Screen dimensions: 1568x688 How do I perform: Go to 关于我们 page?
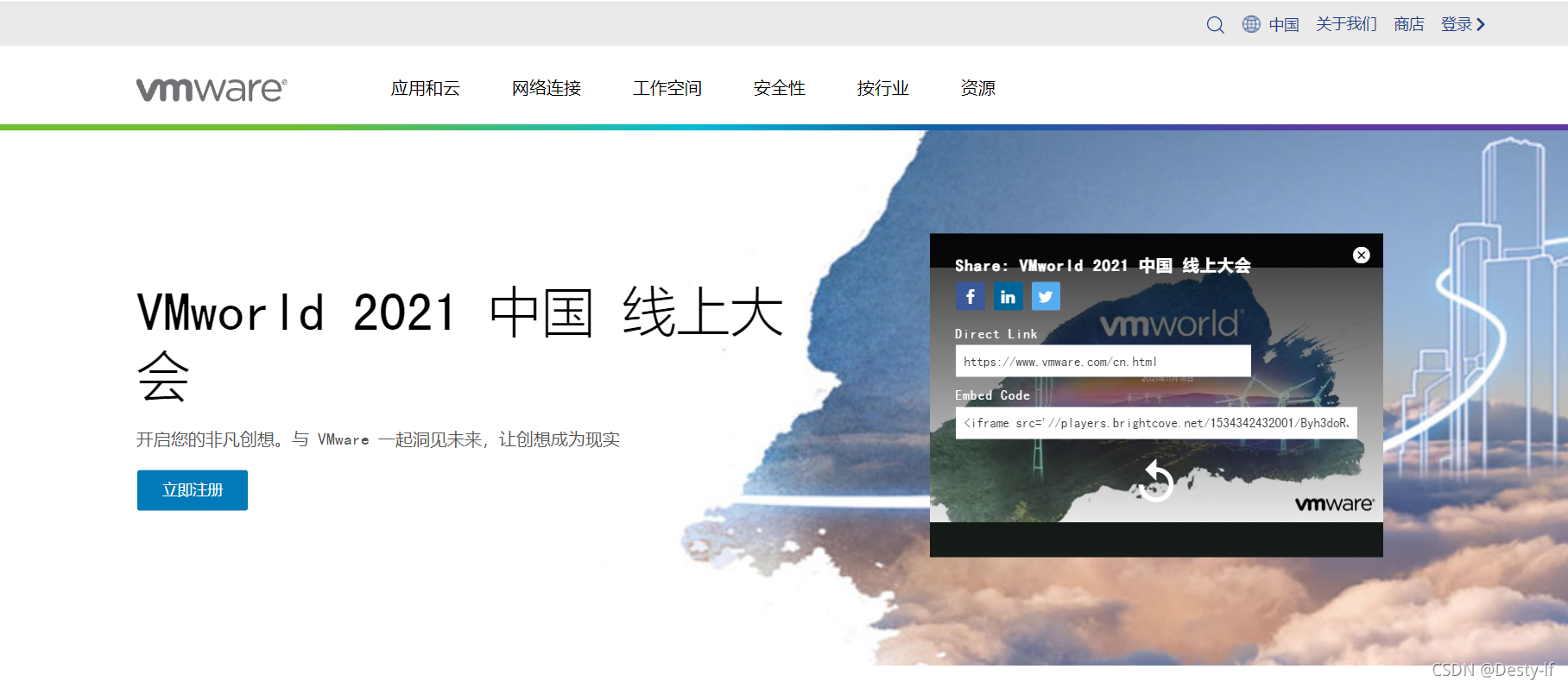[1346, 24]
